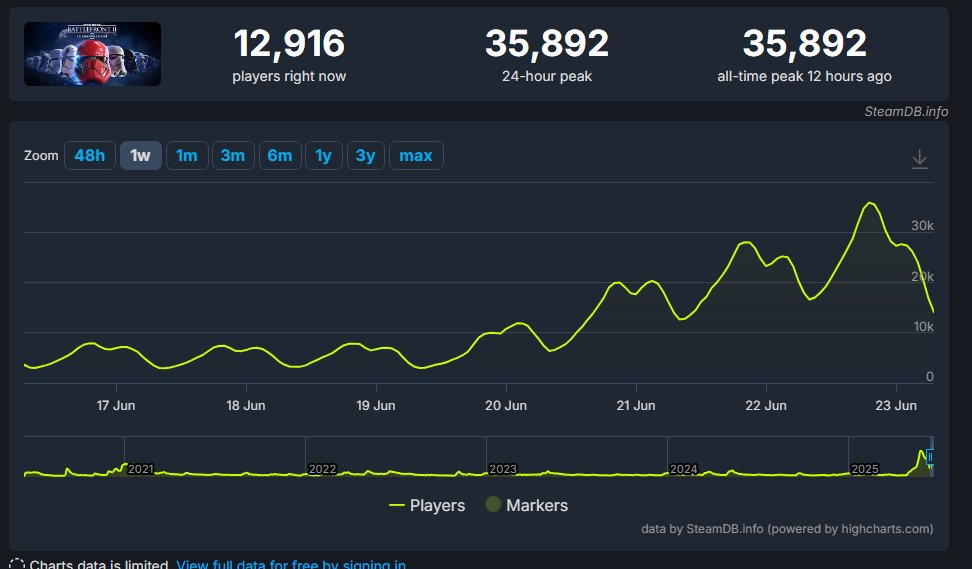Click the 10k y-axis label
Viewport: 972px width, 569px height.
924,327
